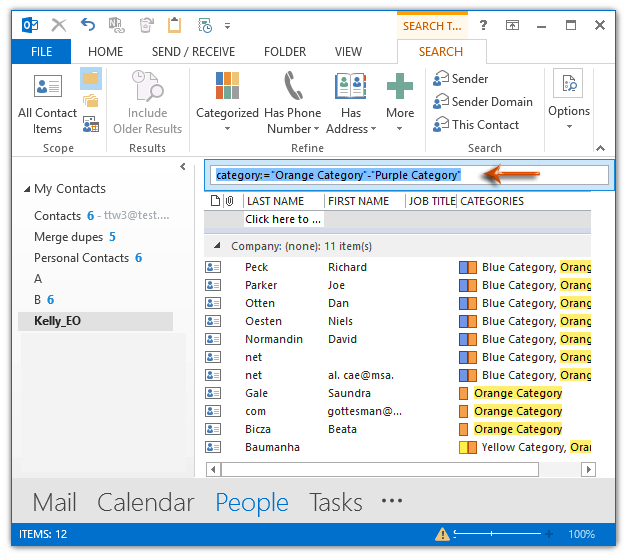Collapse the folder pane with arrow

click(x=182, y=167)
